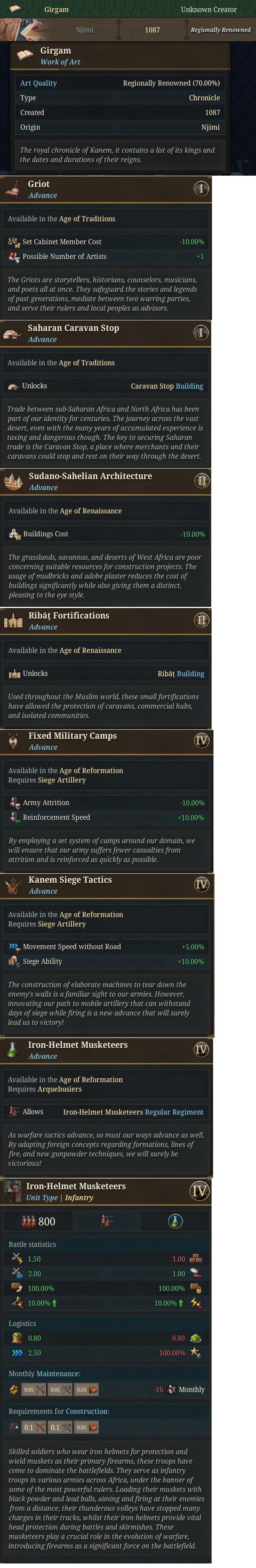Image resolution: width=256 pixels, height=1568 pixels.
Task: Follow the Arquebusiers requirement link
Action: click(x=59, y=1089)
